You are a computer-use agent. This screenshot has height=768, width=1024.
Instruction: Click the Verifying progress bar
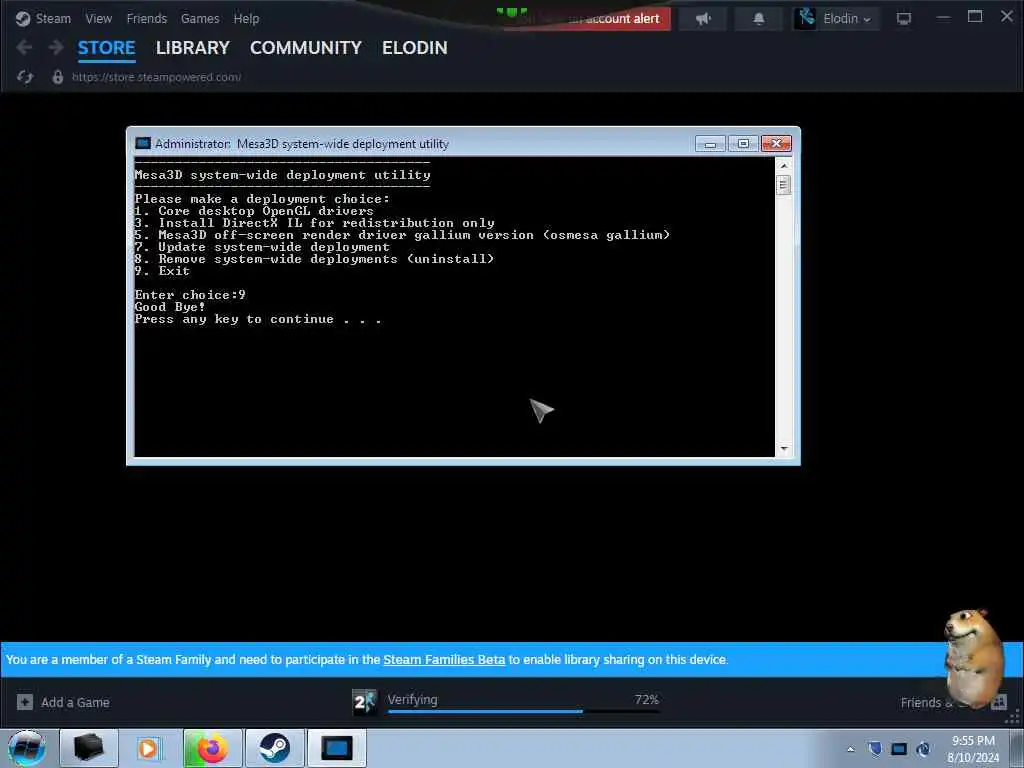pos(523,711)
